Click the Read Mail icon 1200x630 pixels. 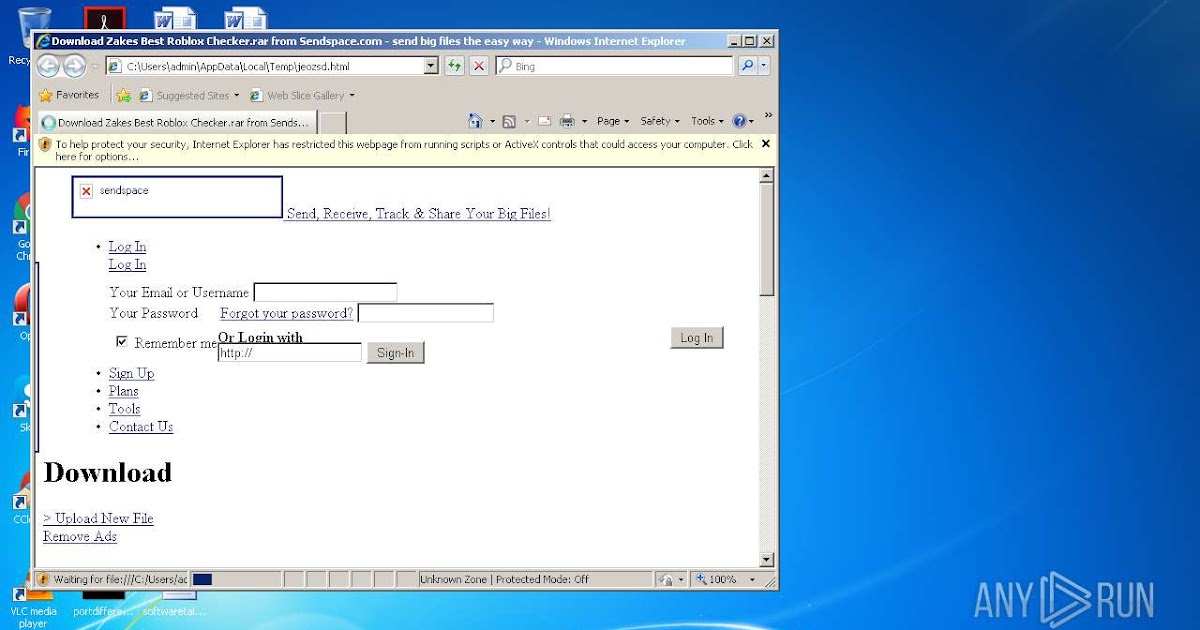click(544, 121)
